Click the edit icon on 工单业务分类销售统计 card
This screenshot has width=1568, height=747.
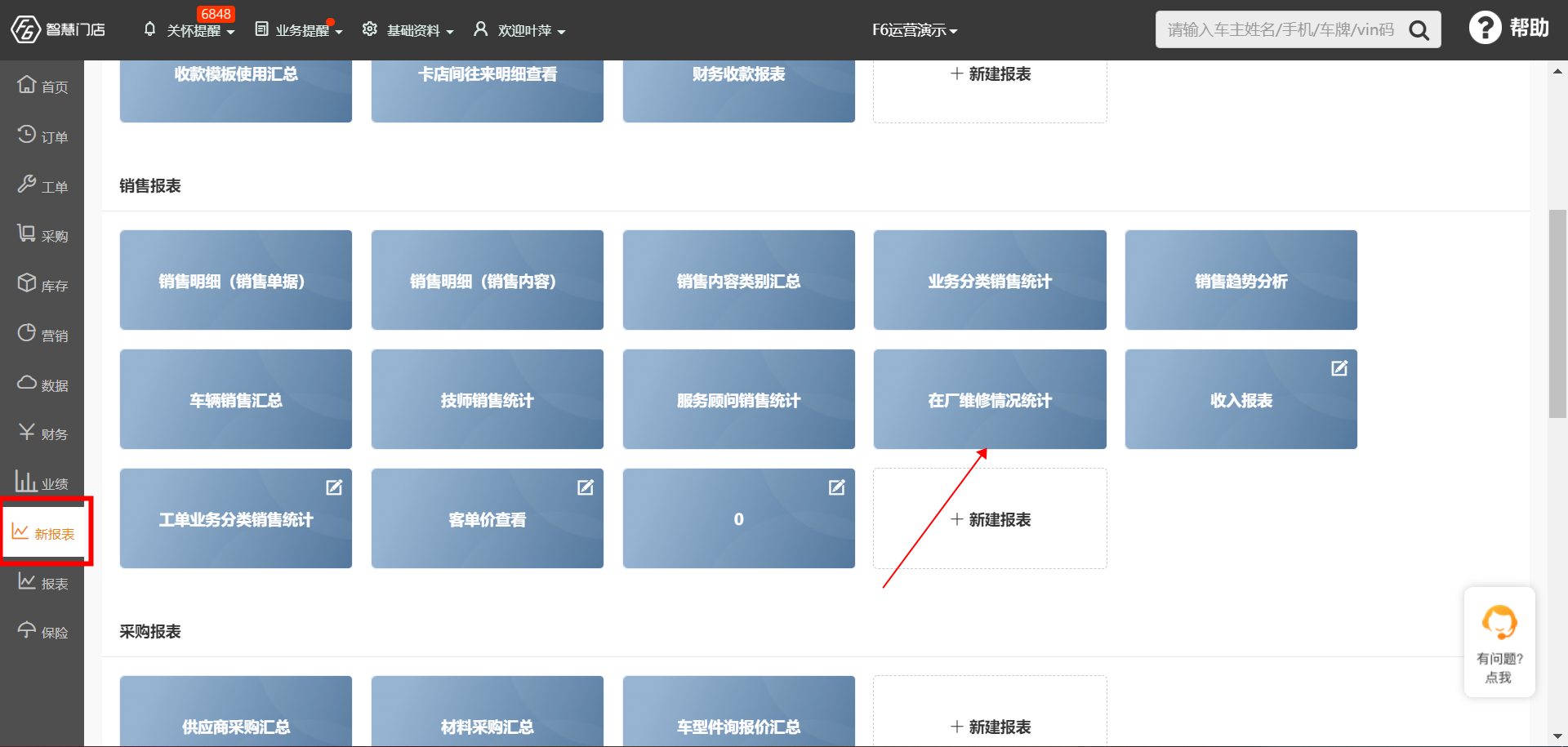[334, 487]
